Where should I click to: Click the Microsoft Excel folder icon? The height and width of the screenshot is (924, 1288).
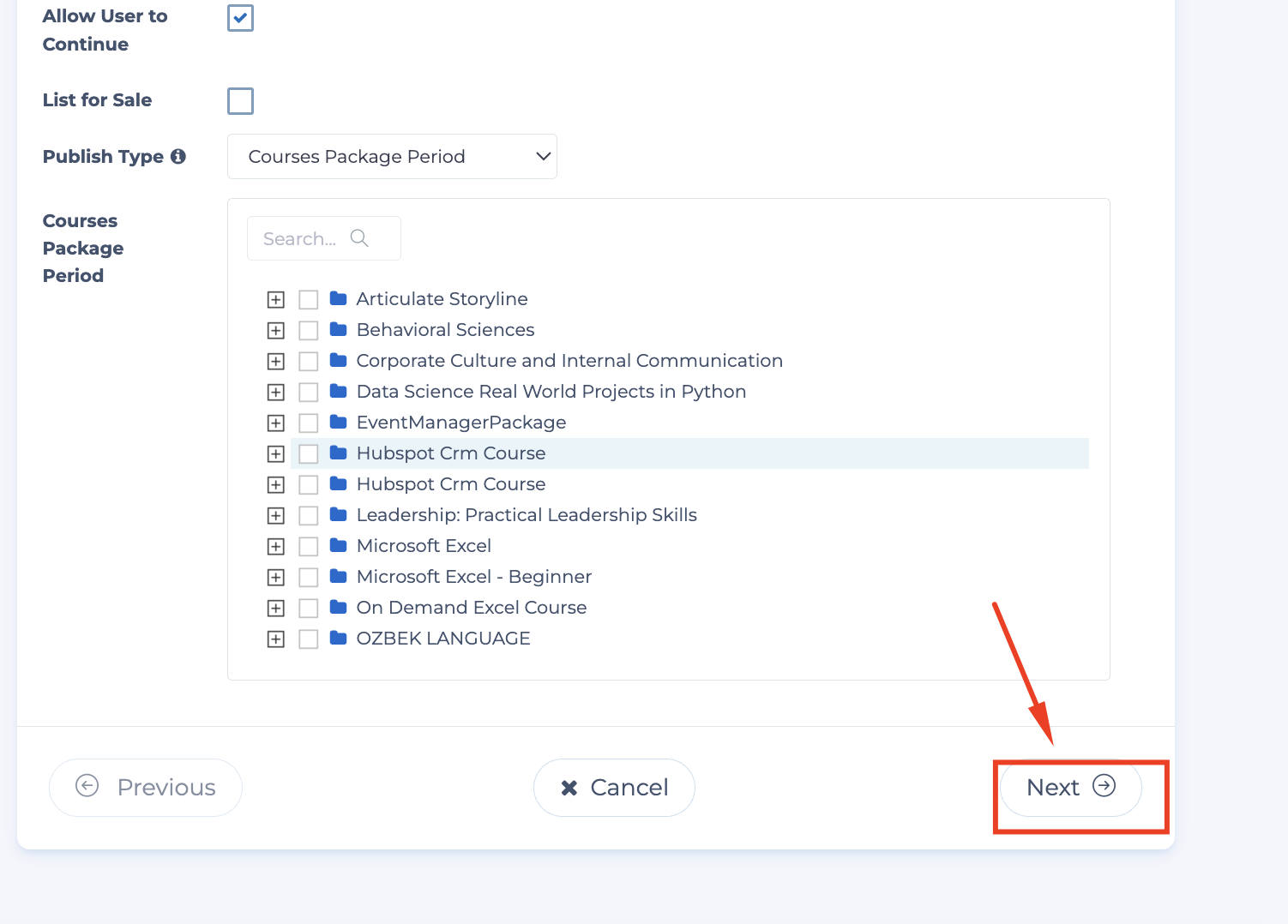point(339,546)
